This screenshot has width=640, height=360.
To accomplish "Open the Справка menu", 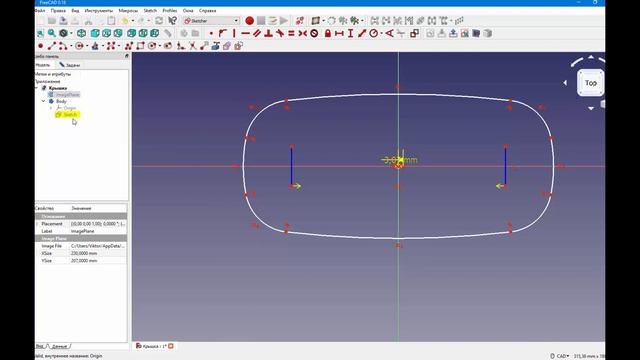I will pyautogui.click(x=207, y=11).
